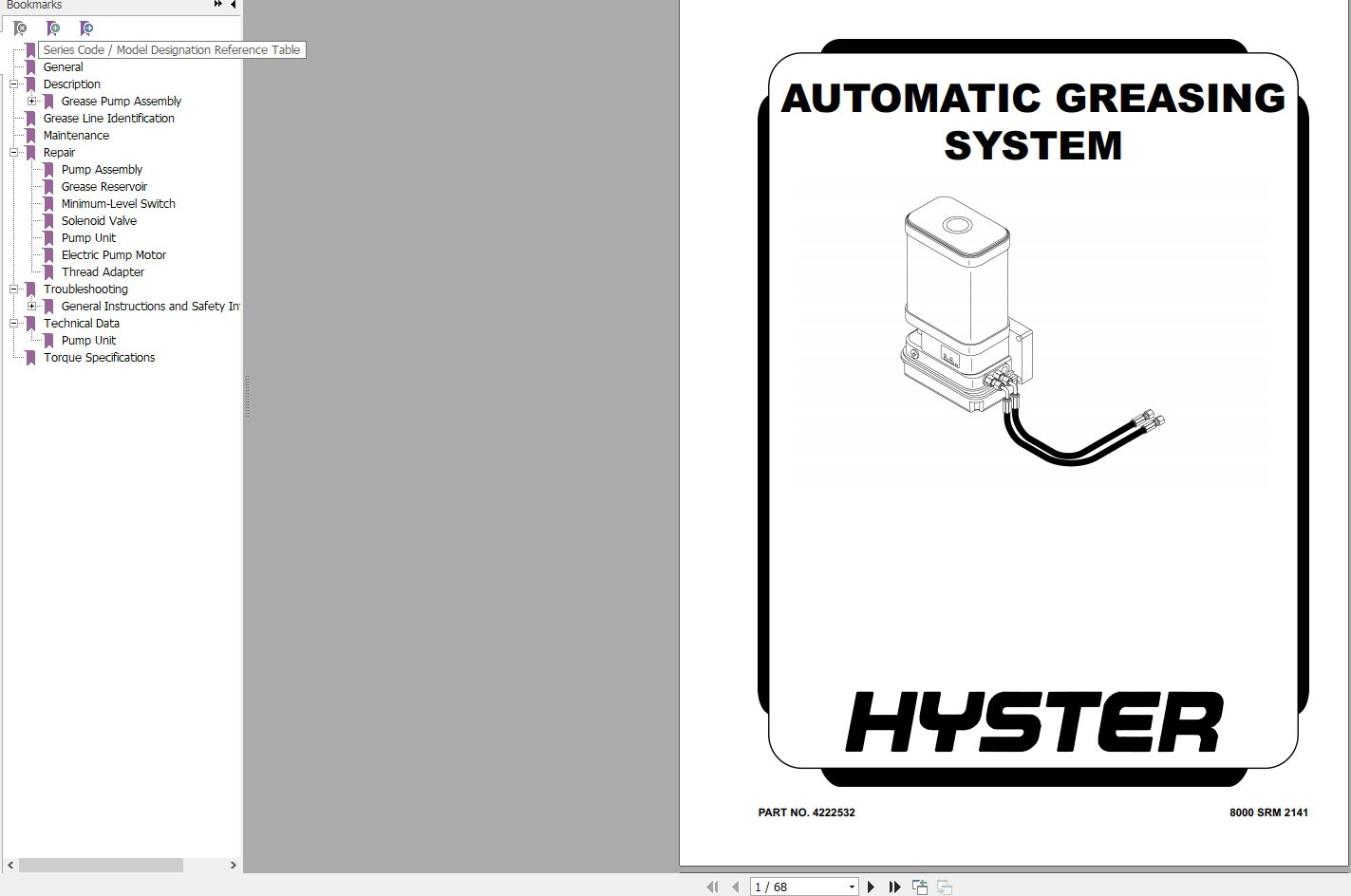Collapse the Bookmarks panel with left arrow
1351x896 pixels.
coord(234,5)
